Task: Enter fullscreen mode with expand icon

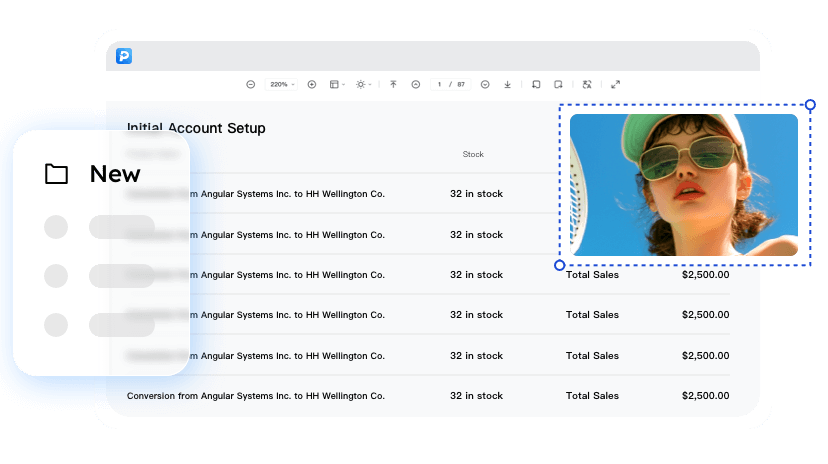Action: click(616, 85)
